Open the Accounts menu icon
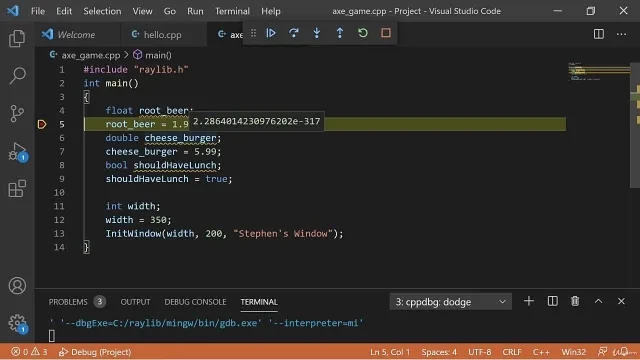 click(17, 286)
